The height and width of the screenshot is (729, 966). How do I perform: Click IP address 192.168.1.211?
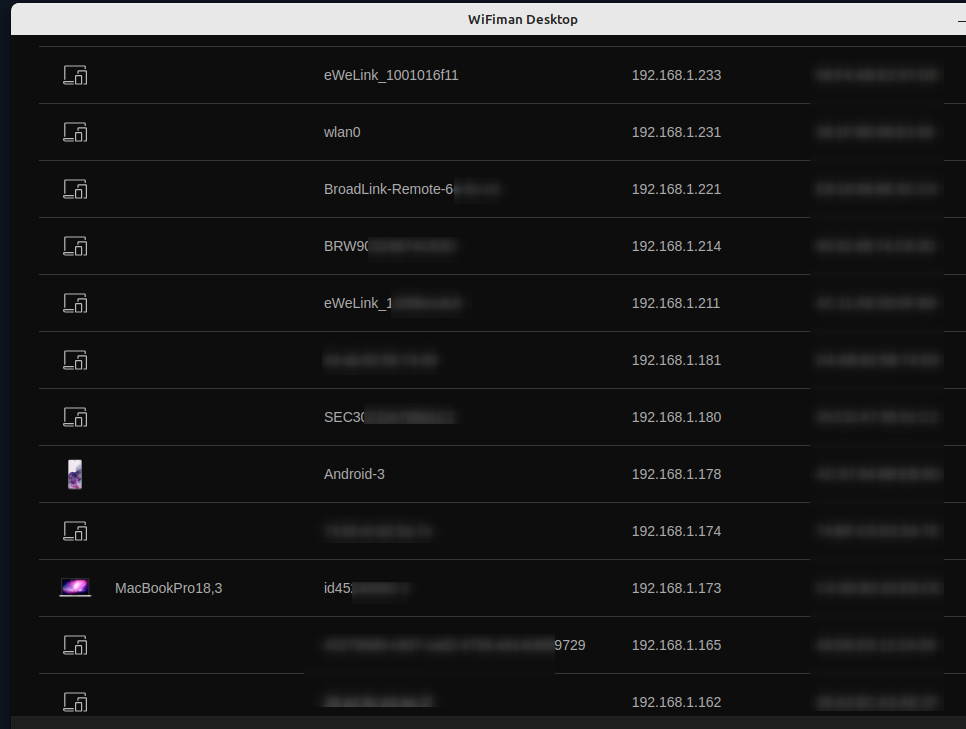point(676,303)
